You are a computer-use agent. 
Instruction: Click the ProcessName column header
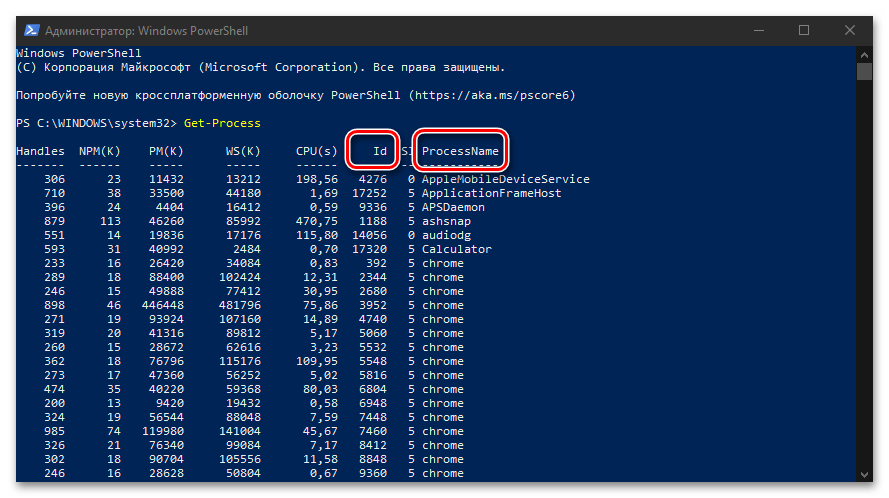pyautogui.click(x=460, y=151)
